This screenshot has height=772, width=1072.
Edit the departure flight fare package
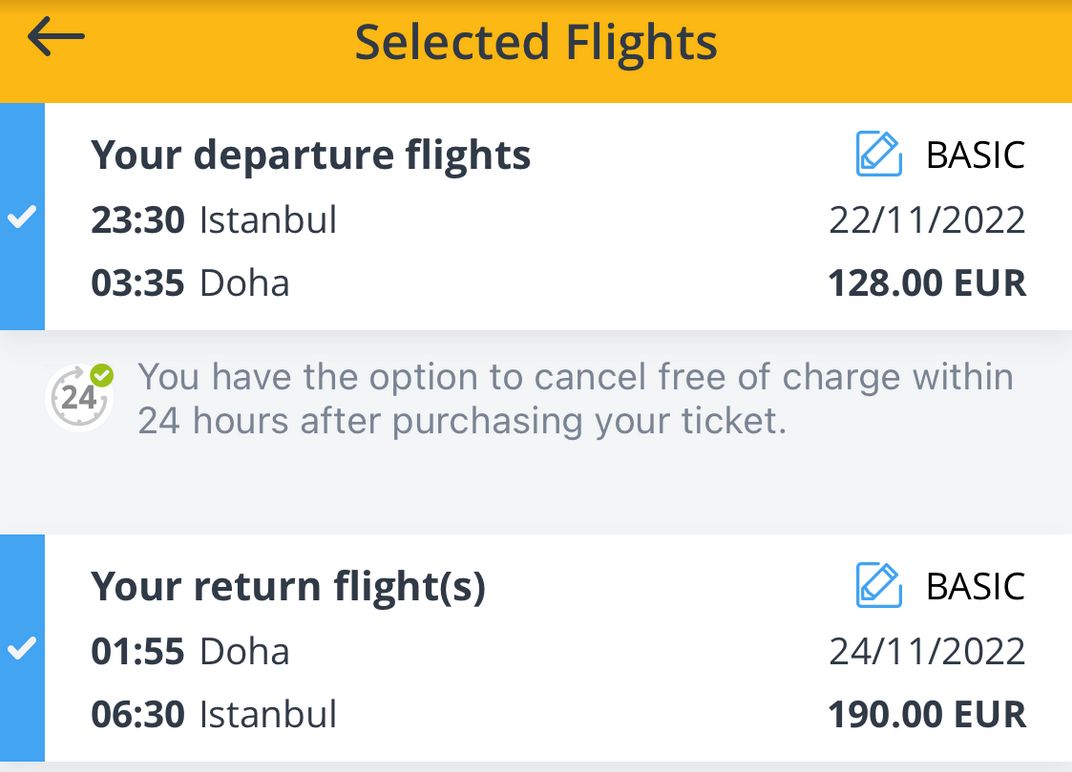coord(879,155)
